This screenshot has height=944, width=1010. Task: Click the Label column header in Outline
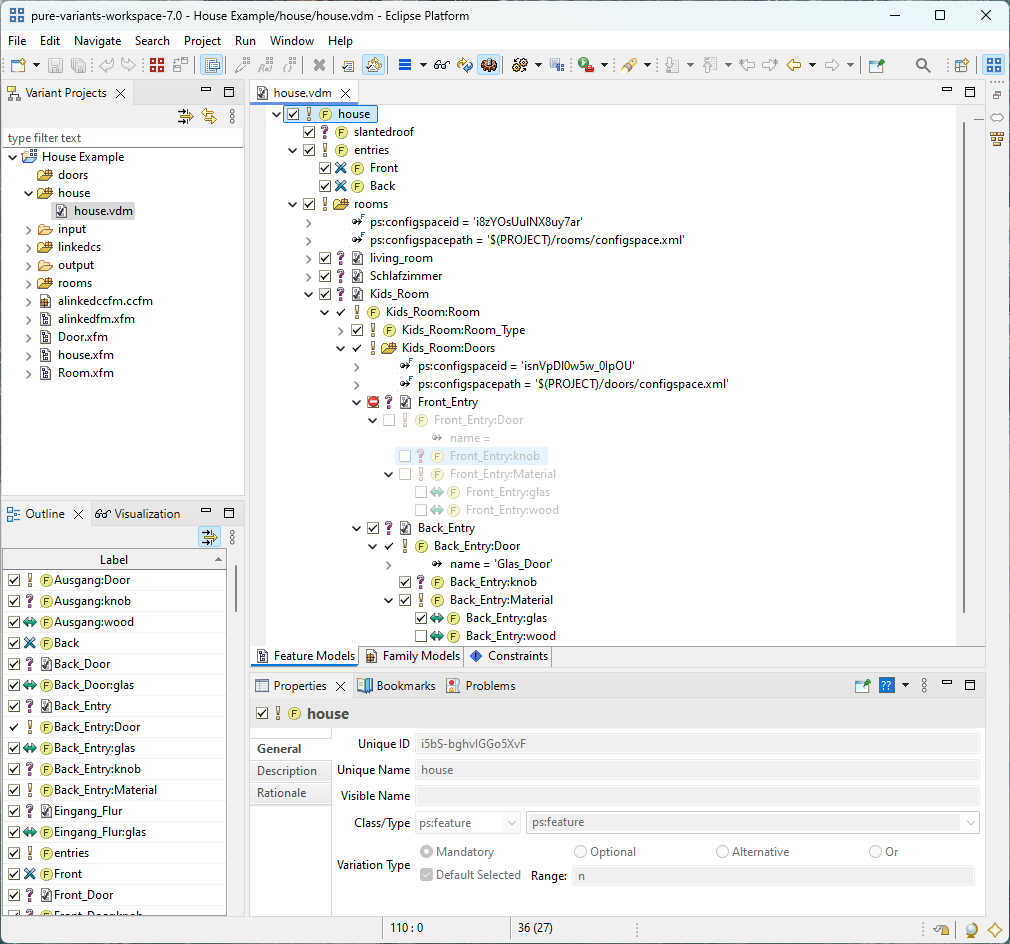pos(114,560)
